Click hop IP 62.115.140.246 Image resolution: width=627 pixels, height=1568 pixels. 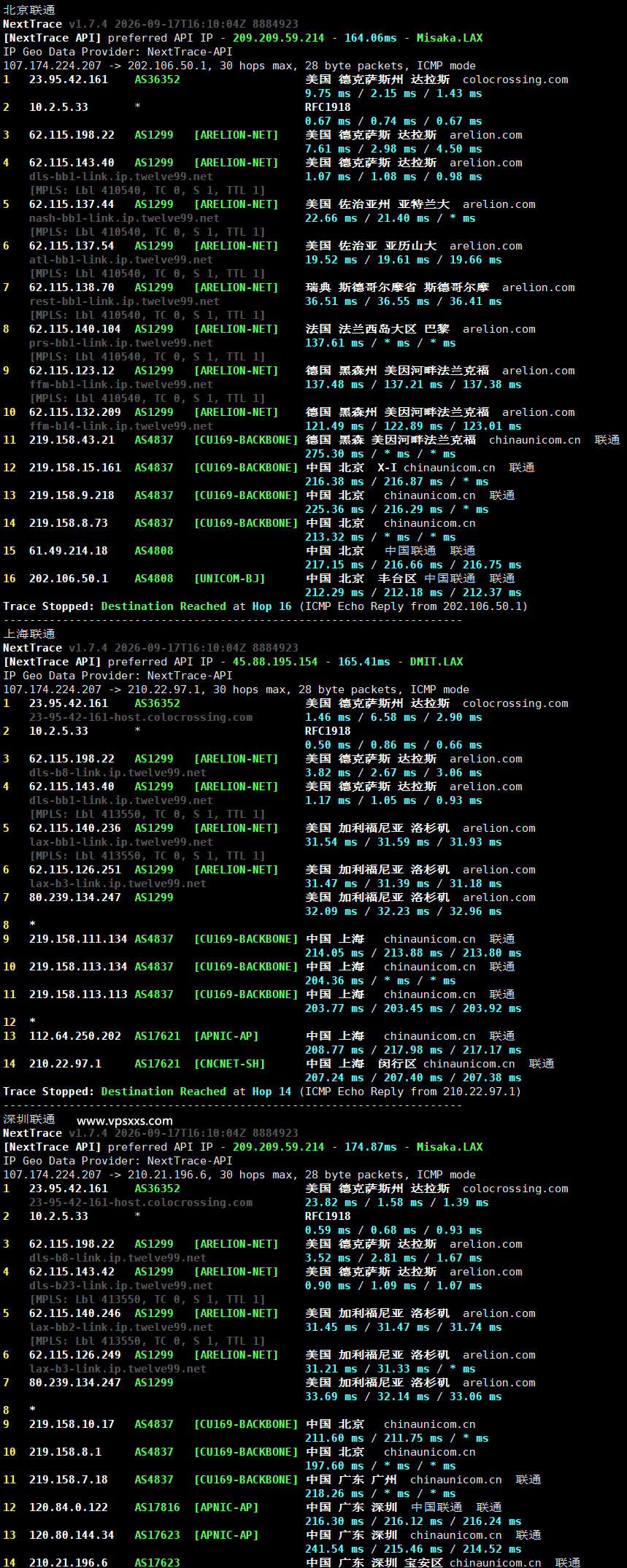[75, 1313]
